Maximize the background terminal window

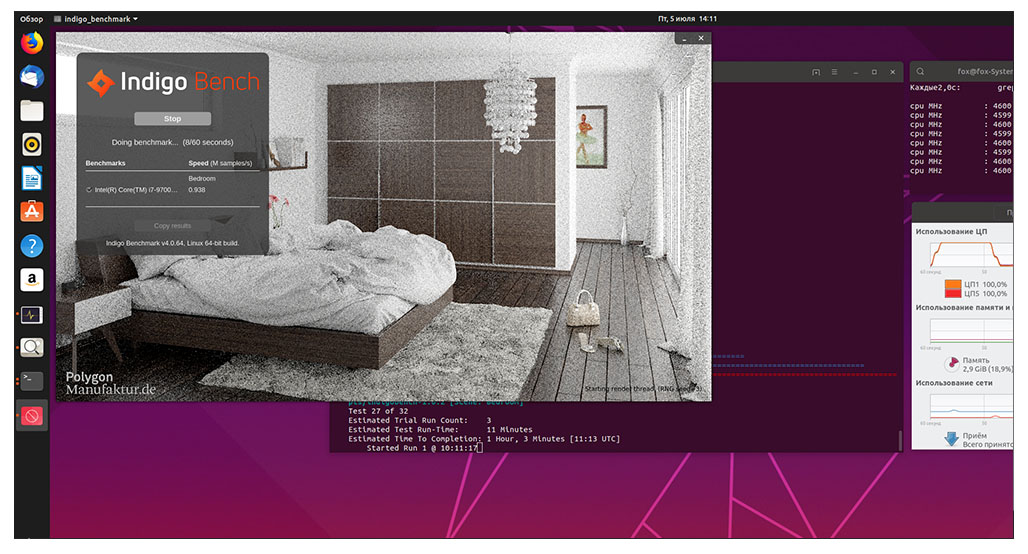(x=874, y=72)
